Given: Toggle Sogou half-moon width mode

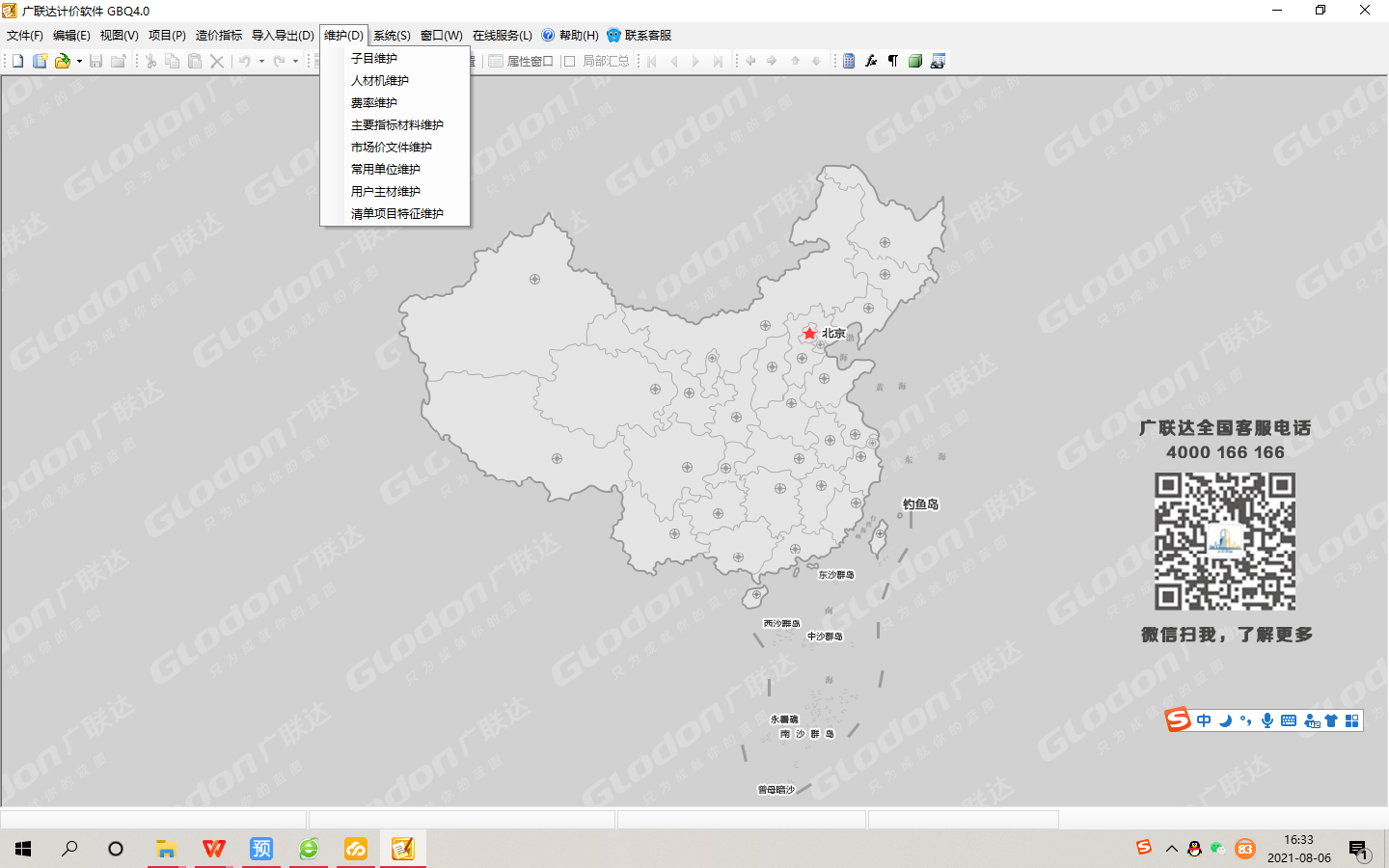Looking at the screenshot, I should 1225,720.
